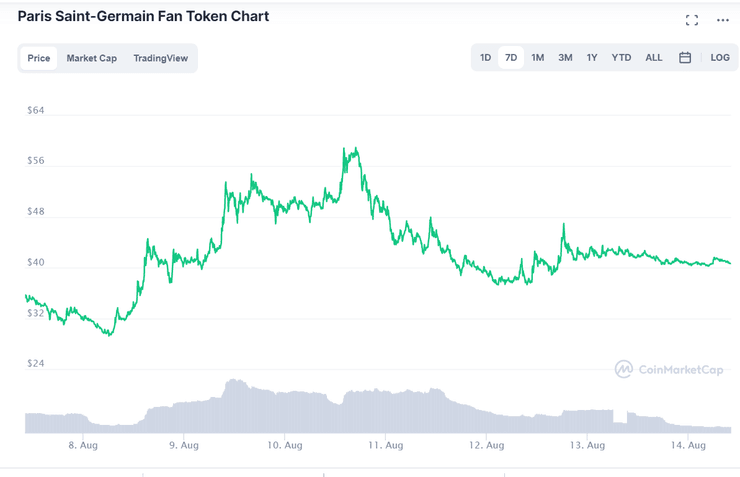The width and height of the screenshot is (740, 477).
Task: Click the price line peak near 11 Aug
Action: (352, 150)
